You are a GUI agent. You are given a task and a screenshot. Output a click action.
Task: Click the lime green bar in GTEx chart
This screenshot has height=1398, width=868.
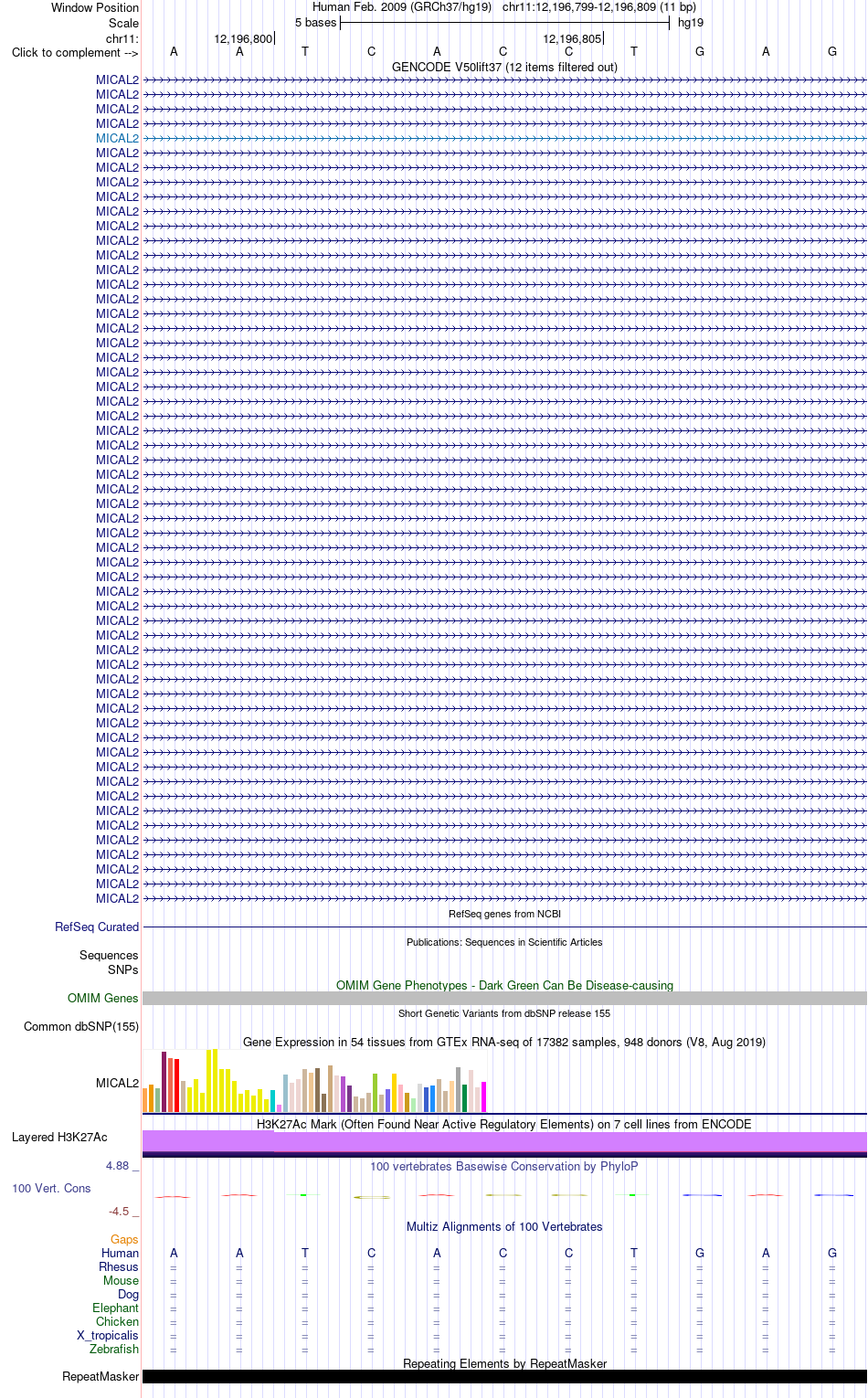click(376, 1093)
